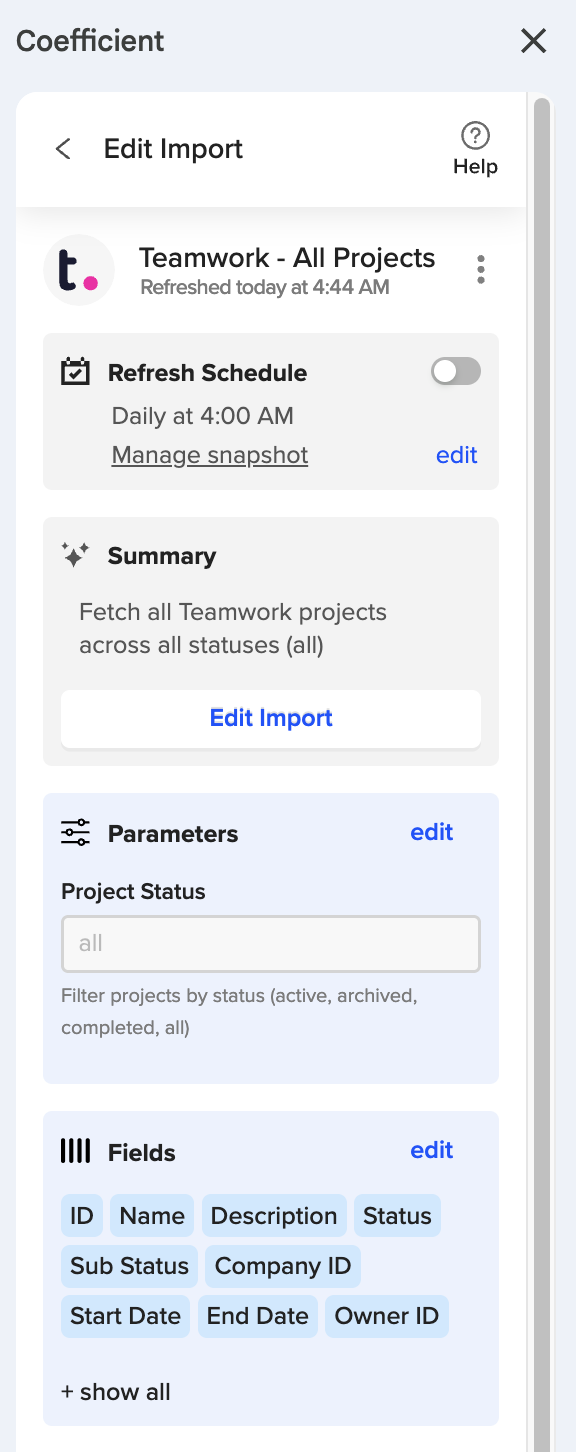Click the Teamwork logo icon
Screen dimensions: 576x1452
tap(79, 270)
